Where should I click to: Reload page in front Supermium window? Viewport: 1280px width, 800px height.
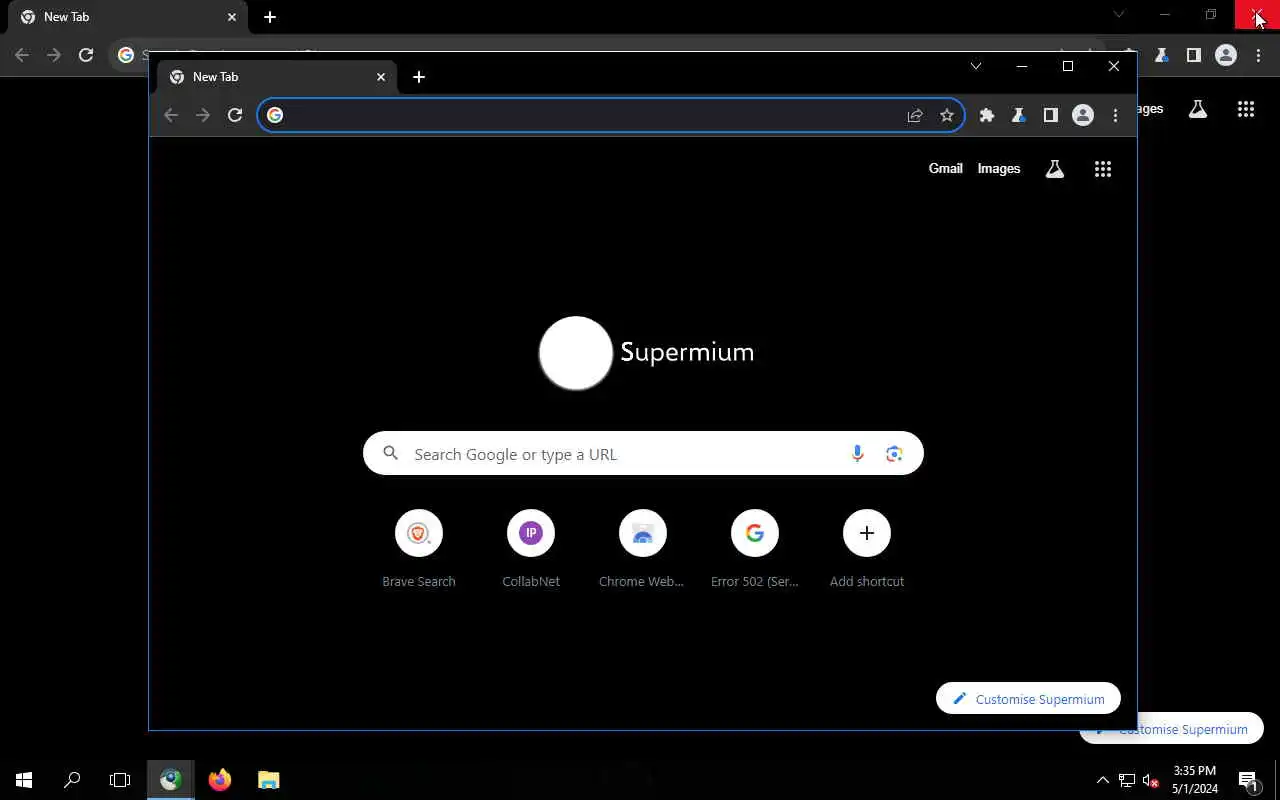[x=235, y=115]
